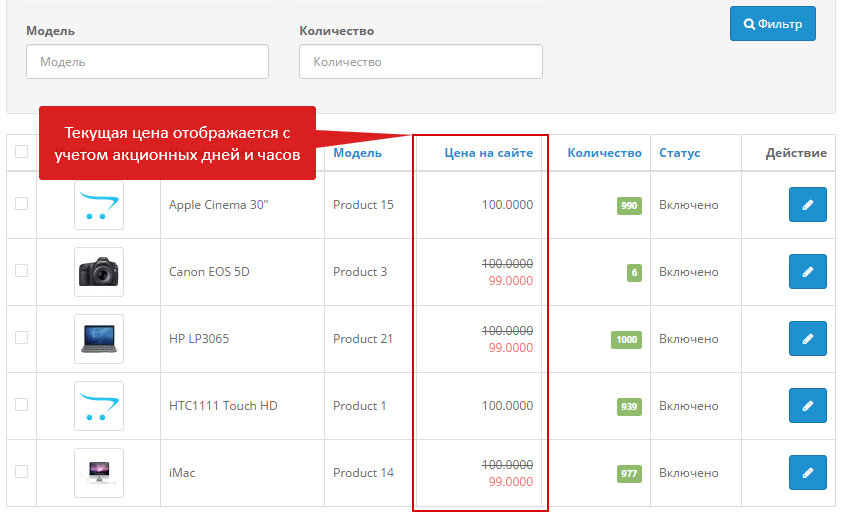Check the box for Apple Cinema 30" row
The height and width of the screenshot is (512, 846).
(x=22, y=204)
